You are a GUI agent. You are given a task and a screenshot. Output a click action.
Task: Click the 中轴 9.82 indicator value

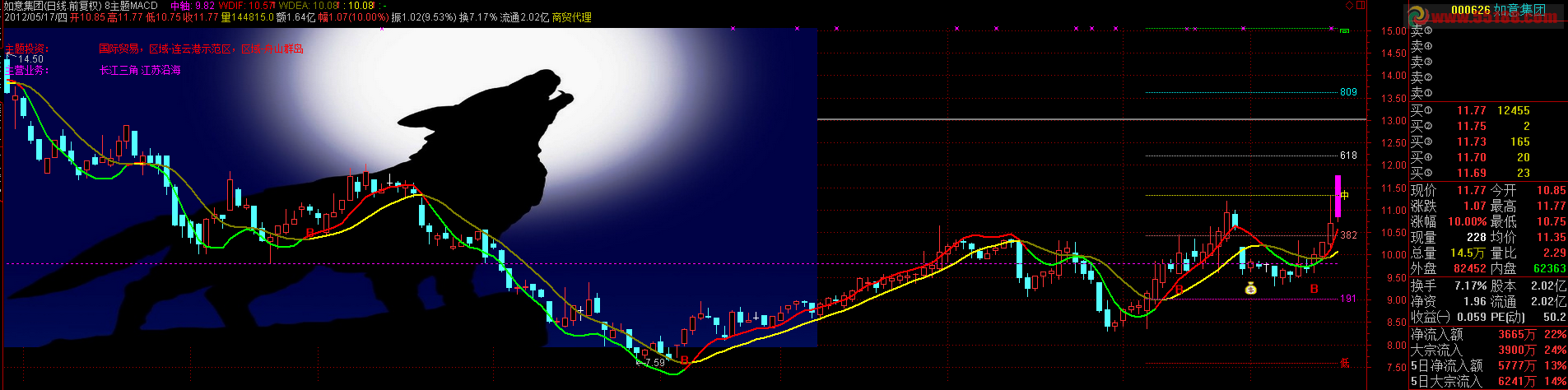pos(193,6)
